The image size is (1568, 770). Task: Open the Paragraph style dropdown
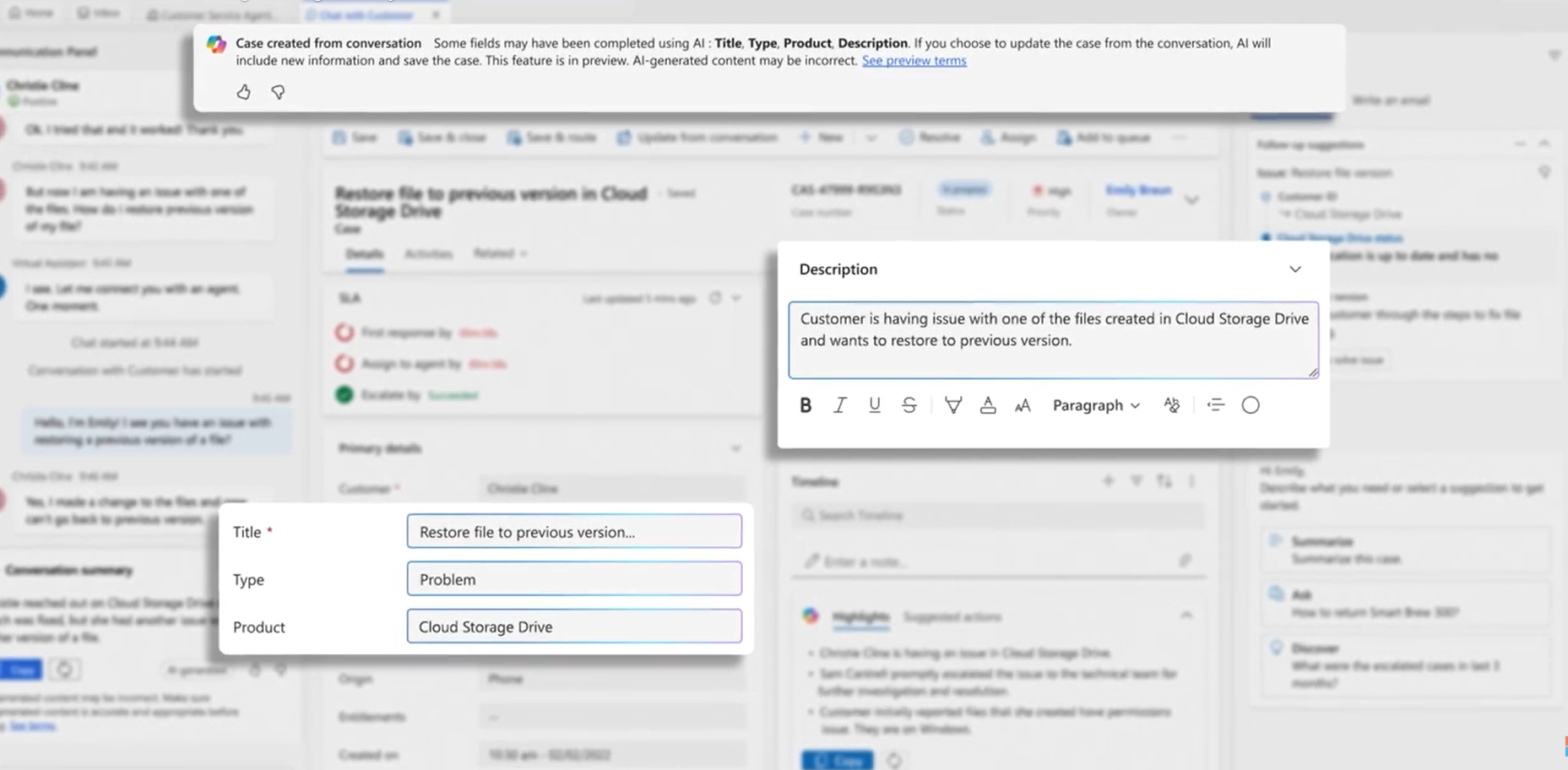click(1095, 405)
